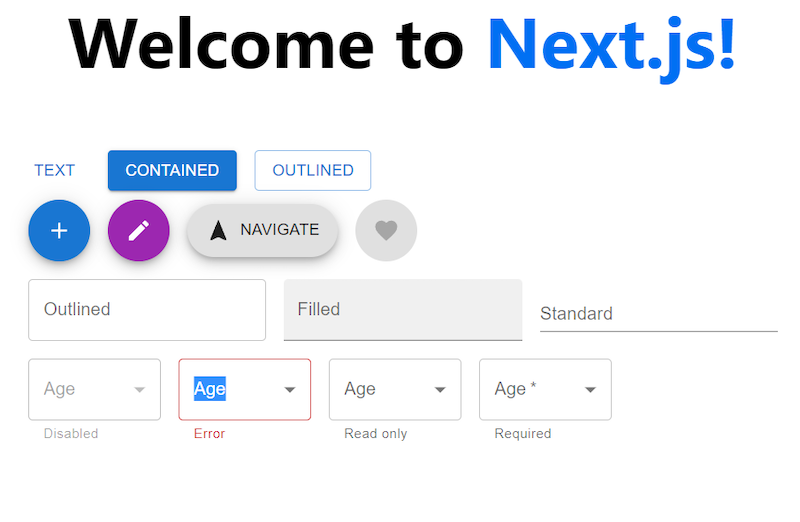Focus the Filled text field
This screenshot has width=800, height=522.
click(x=403, y=310)
